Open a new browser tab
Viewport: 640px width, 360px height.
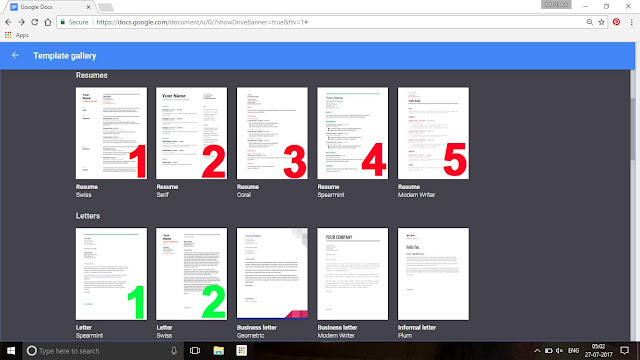[x=106, y=7]
